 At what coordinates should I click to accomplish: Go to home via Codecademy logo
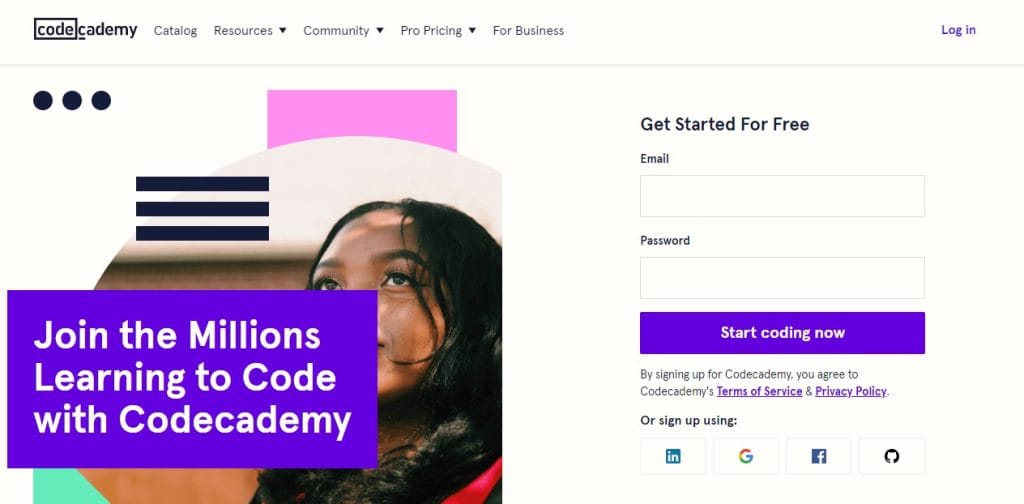[85, 30]
